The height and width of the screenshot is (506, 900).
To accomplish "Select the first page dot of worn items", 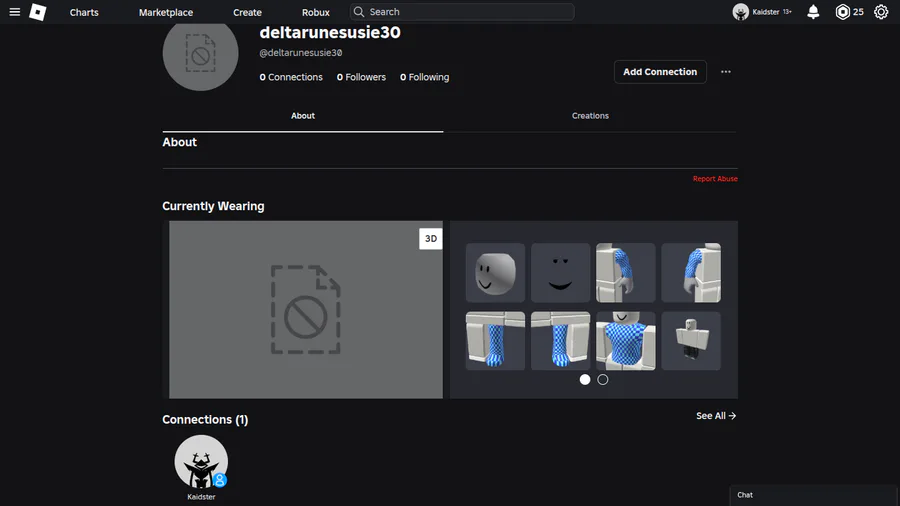I will pos(585,380).
